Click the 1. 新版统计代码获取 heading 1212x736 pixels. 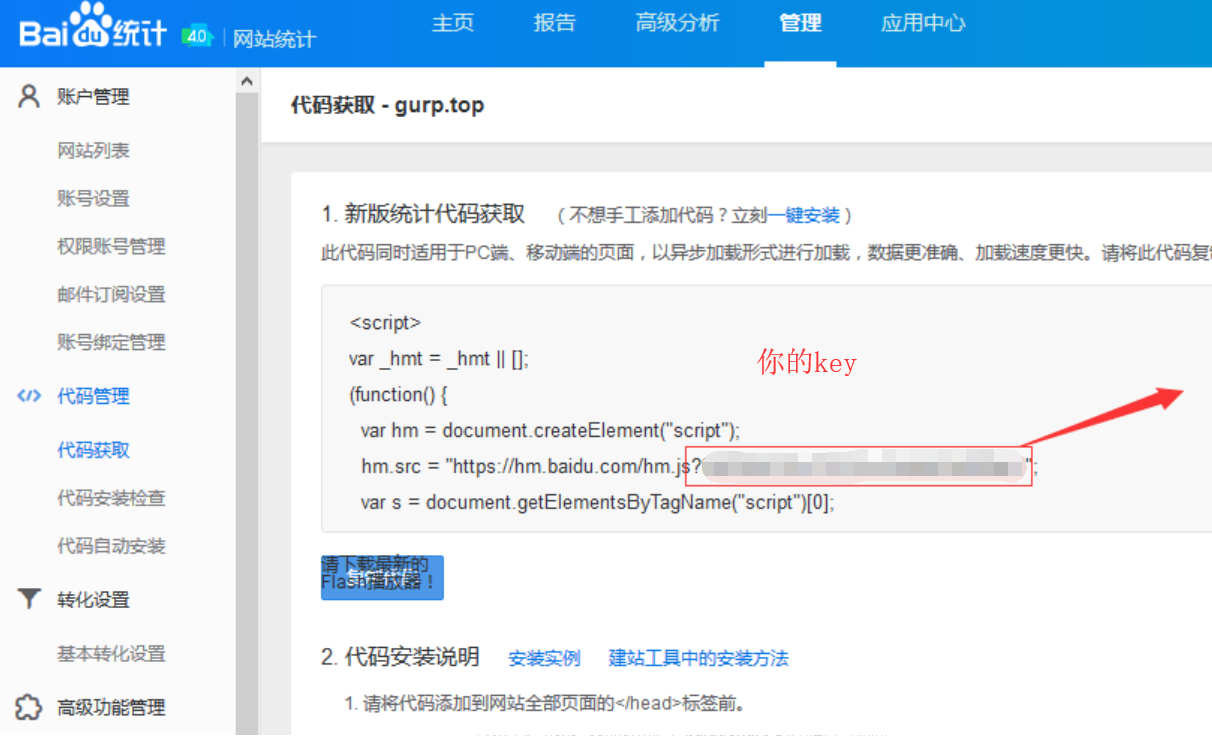pos(423,214)
